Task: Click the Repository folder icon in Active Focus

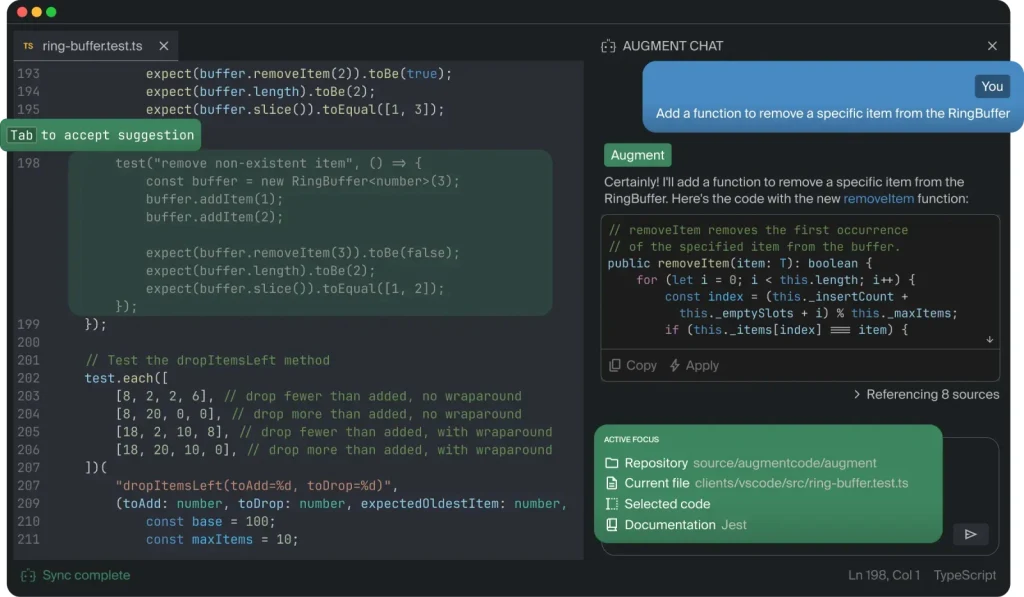Action: (612, 463)
